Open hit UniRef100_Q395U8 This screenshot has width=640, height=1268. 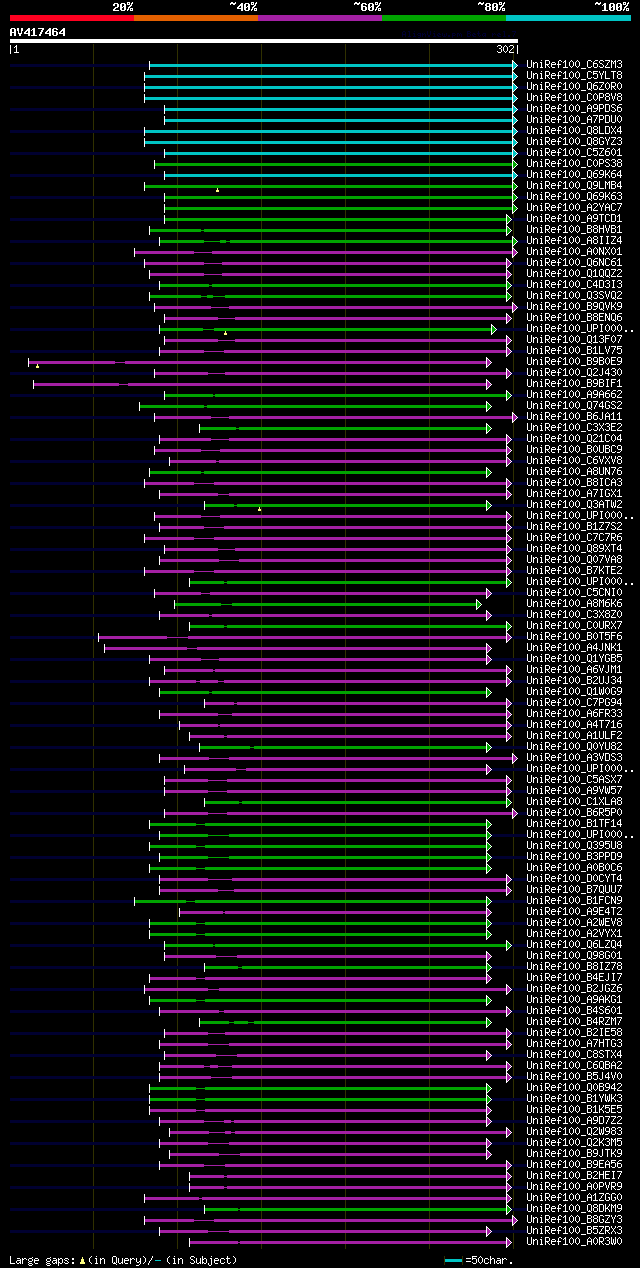coord(574,845)
